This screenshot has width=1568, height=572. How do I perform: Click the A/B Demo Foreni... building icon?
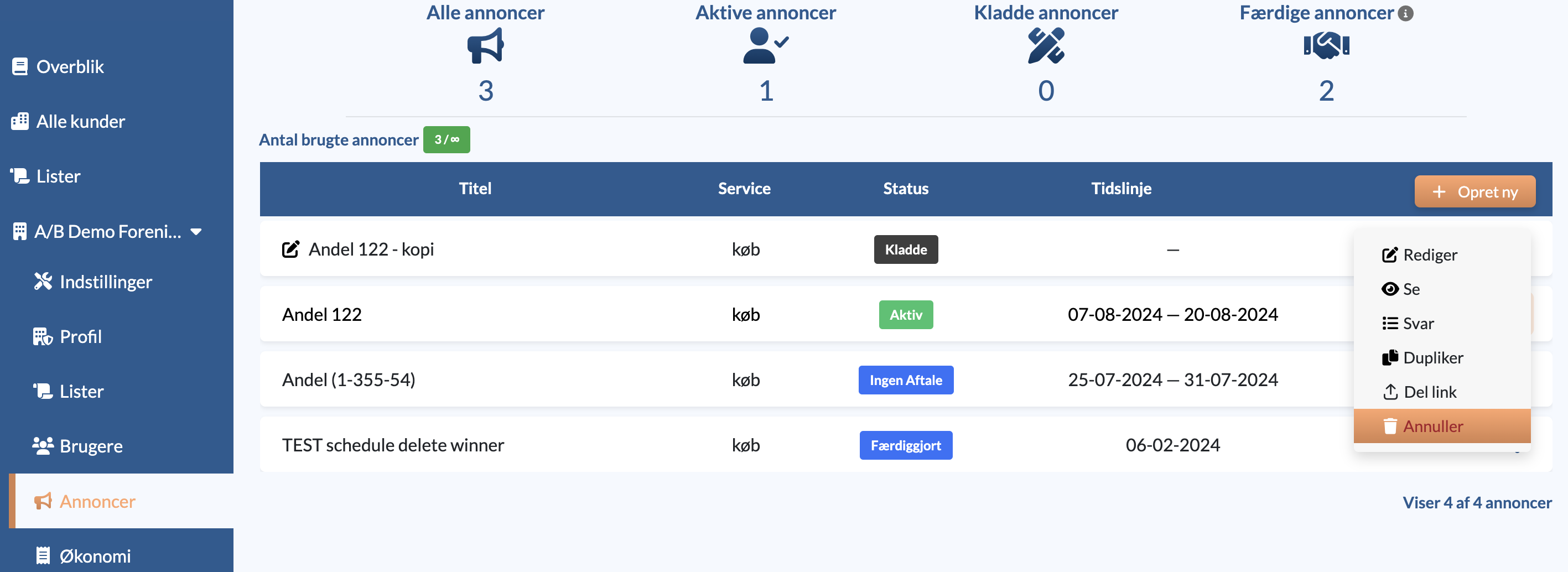point(20,231)
